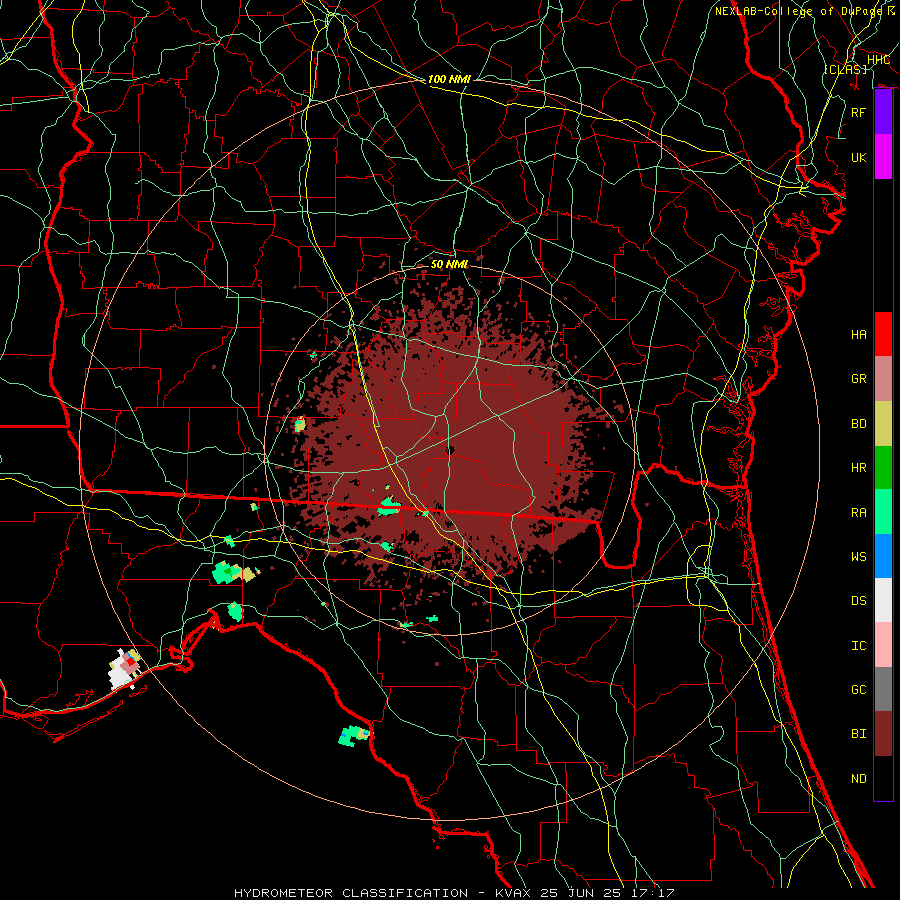The image size is (900, 900).
Task: Click the GR legend label
Action: pyautogui.click(x=859, y=379)
